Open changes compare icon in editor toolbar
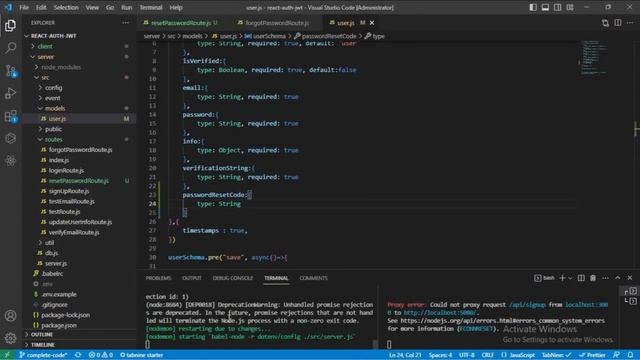Image resolution: width=640 pixels, height=360 pixels. (605, 23)
